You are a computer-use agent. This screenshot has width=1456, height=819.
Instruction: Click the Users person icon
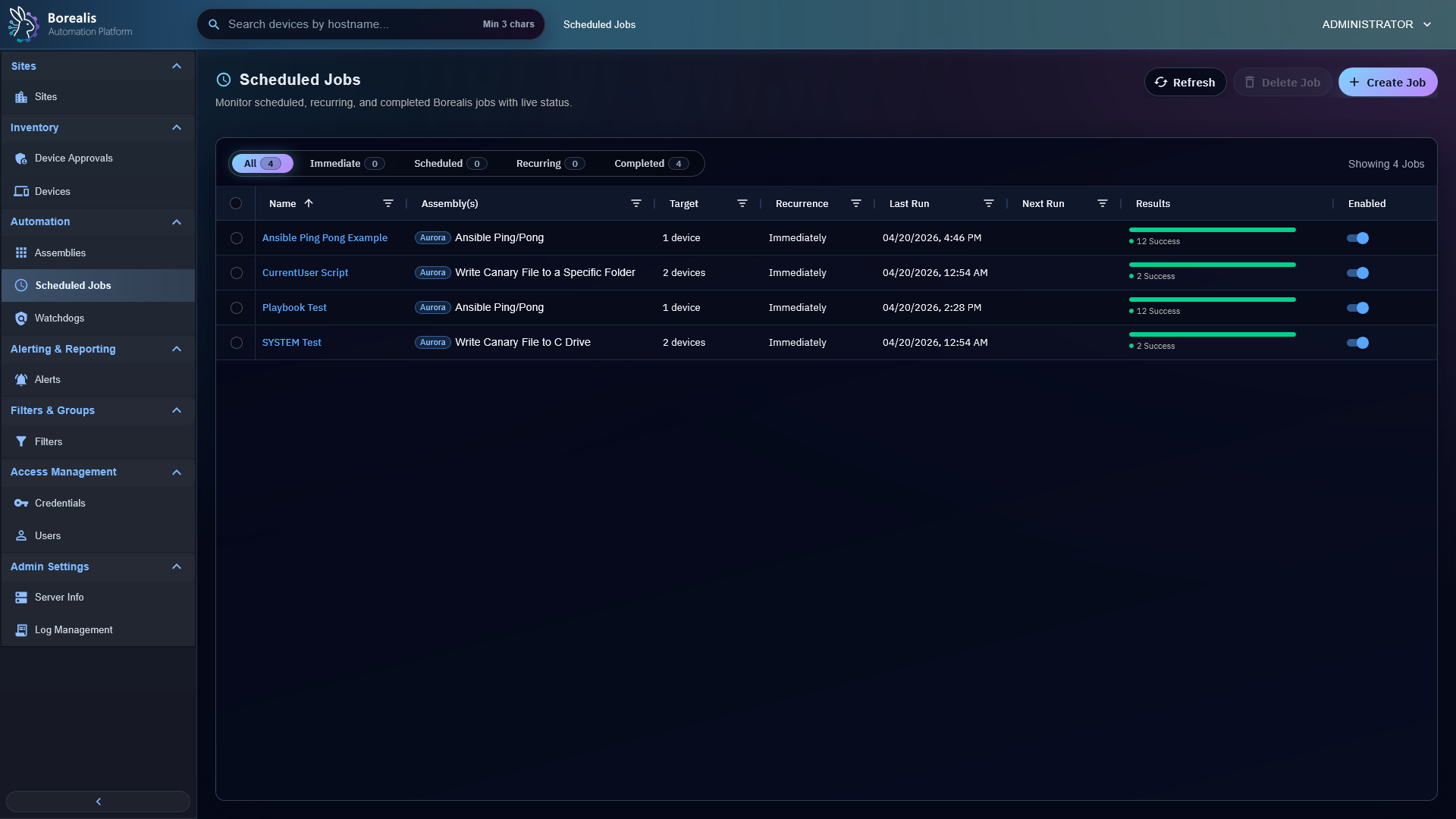(21, 536)
